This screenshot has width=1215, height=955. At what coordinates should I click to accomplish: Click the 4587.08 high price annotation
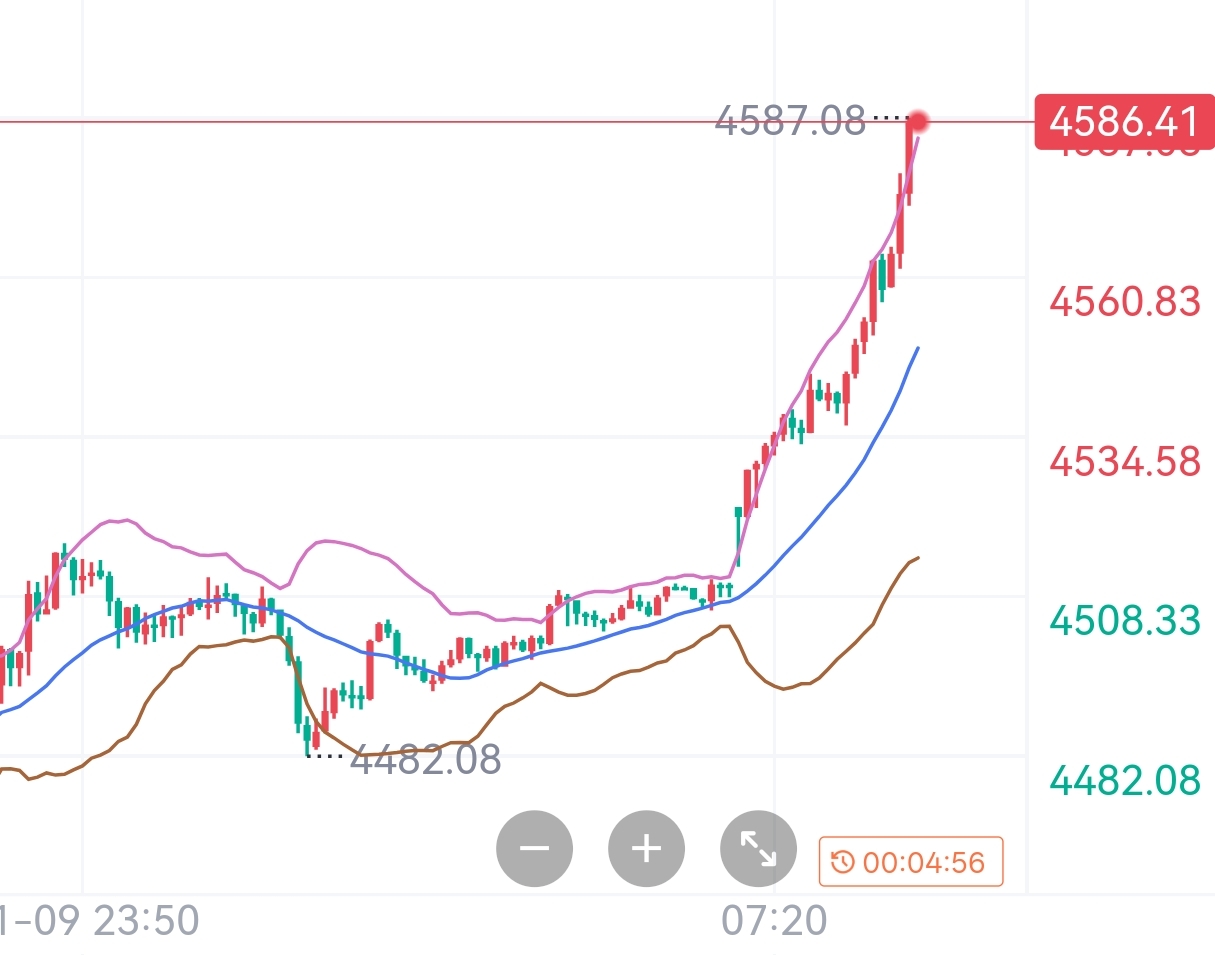coord(789,122)
